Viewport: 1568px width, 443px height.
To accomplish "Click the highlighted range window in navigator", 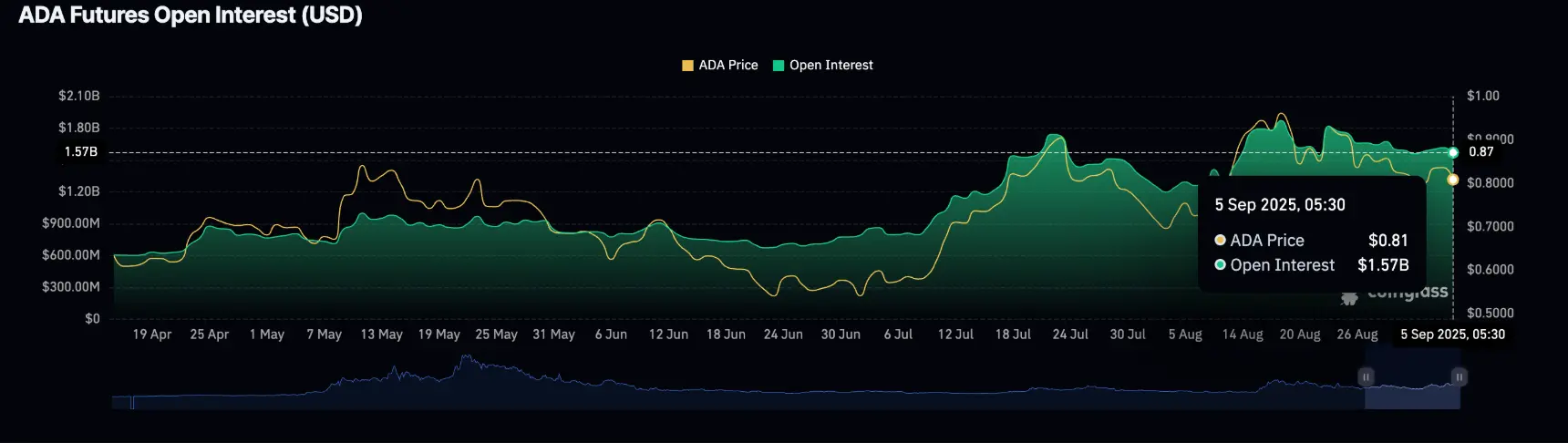I will pyautogui.click(x=1412, y=390).
